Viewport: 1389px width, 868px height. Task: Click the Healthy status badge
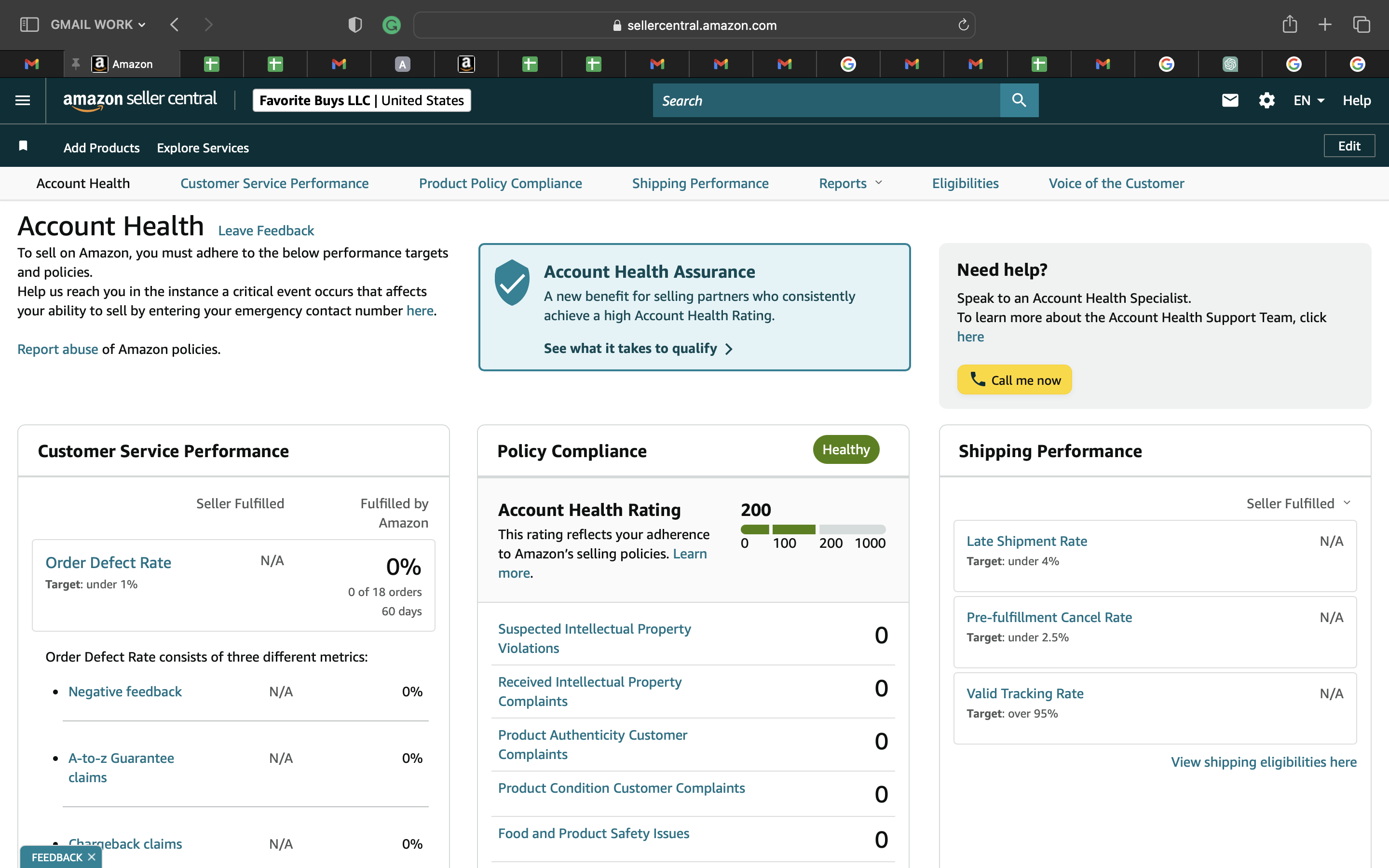(846, 449)
